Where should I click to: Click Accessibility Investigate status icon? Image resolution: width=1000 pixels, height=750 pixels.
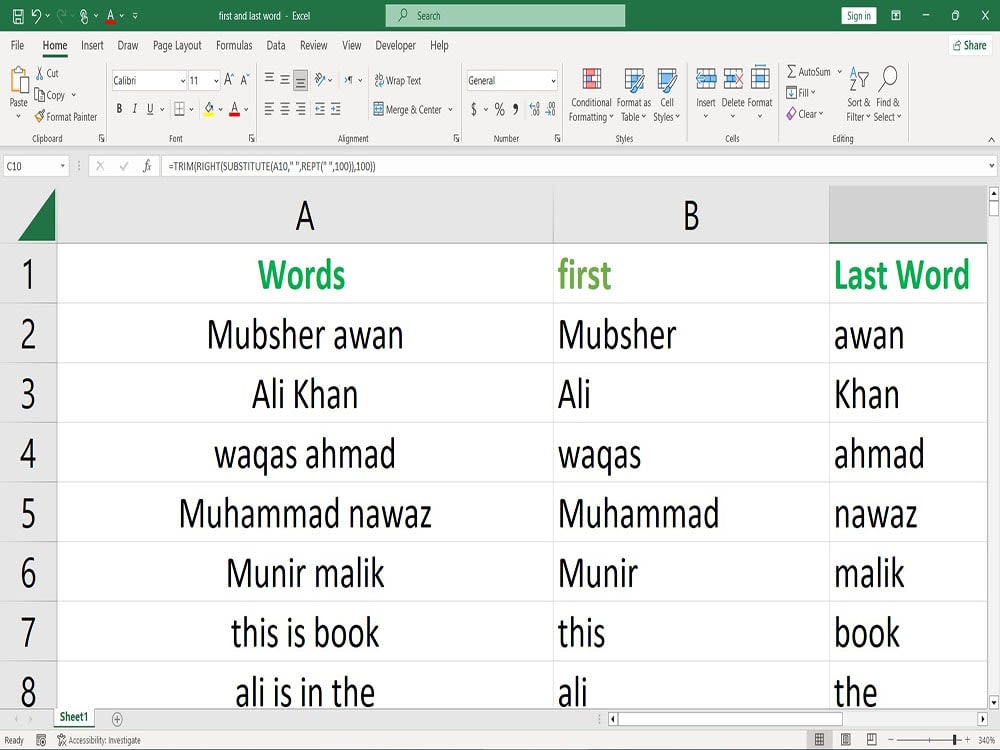pyautogui.click(x=62, y=740)
